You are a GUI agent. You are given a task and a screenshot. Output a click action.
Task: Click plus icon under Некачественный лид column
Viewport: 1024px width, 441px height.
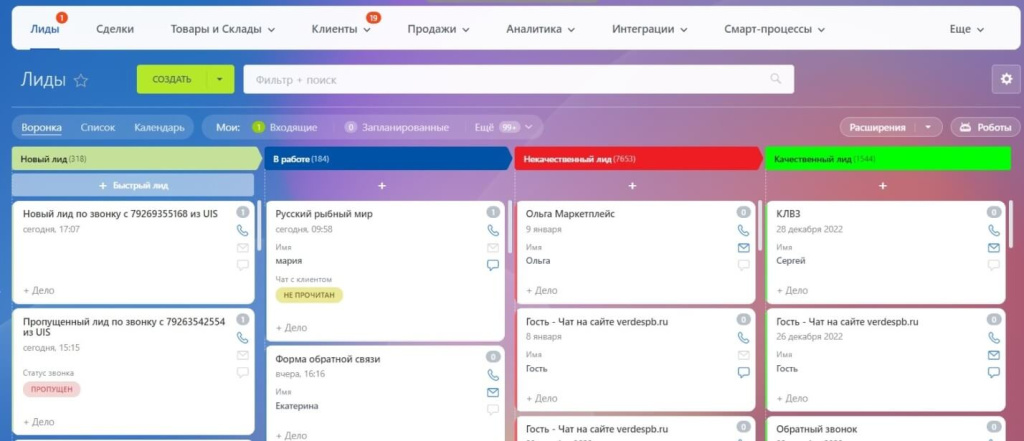(x=632, y=186)
